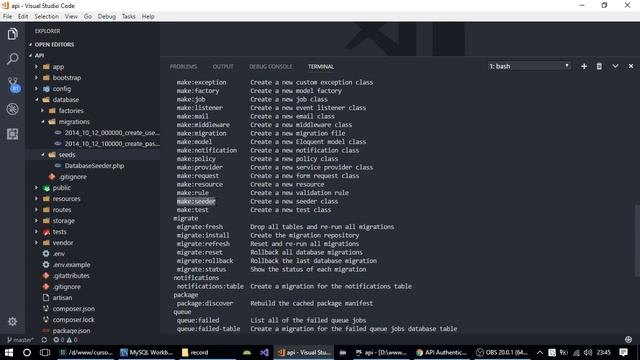Click synchronize changes icon in status bar
The image size is (640, 360).
[44, 340]
